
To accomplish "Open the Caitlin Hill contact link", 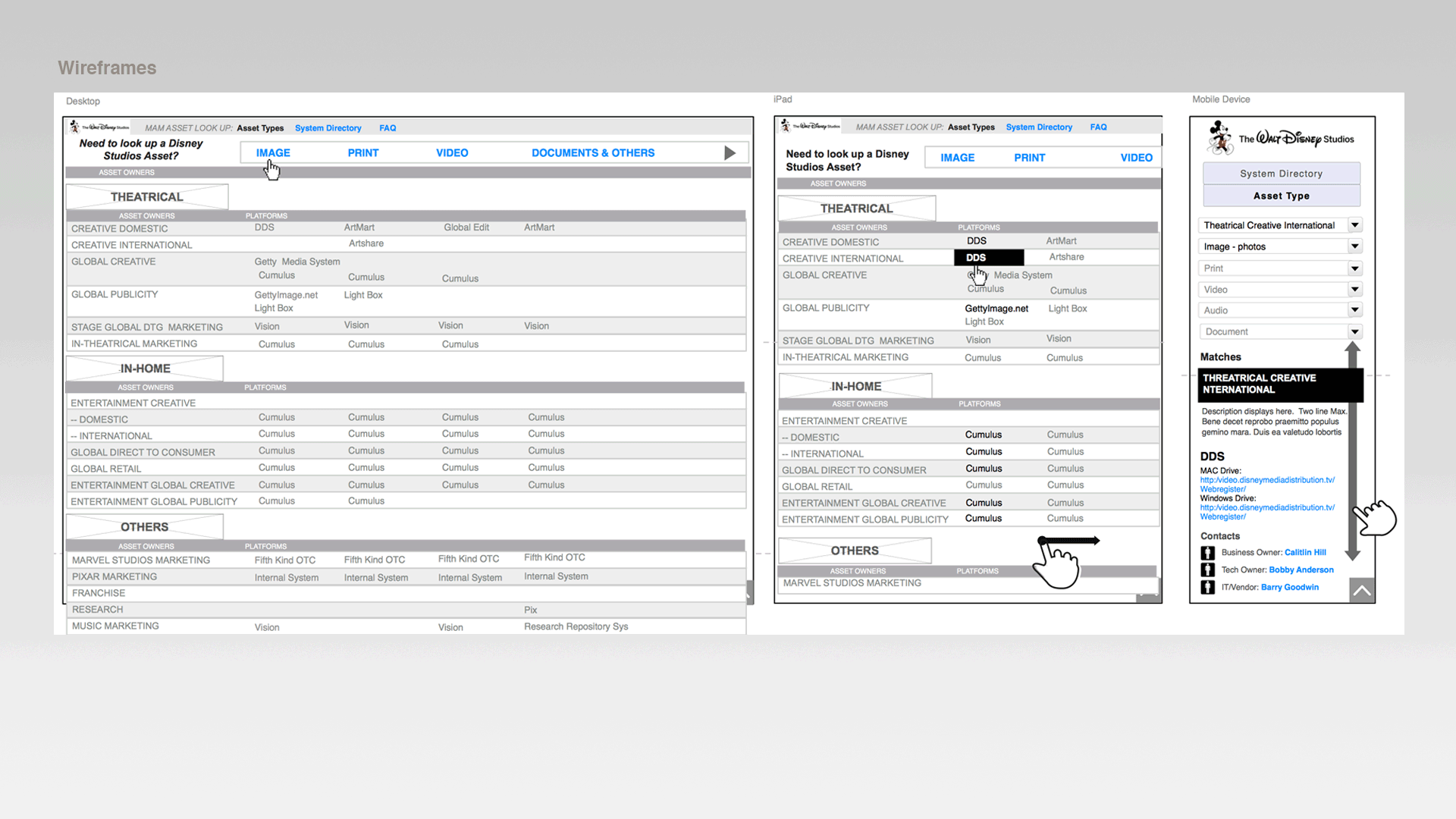I will (1305, 553).
